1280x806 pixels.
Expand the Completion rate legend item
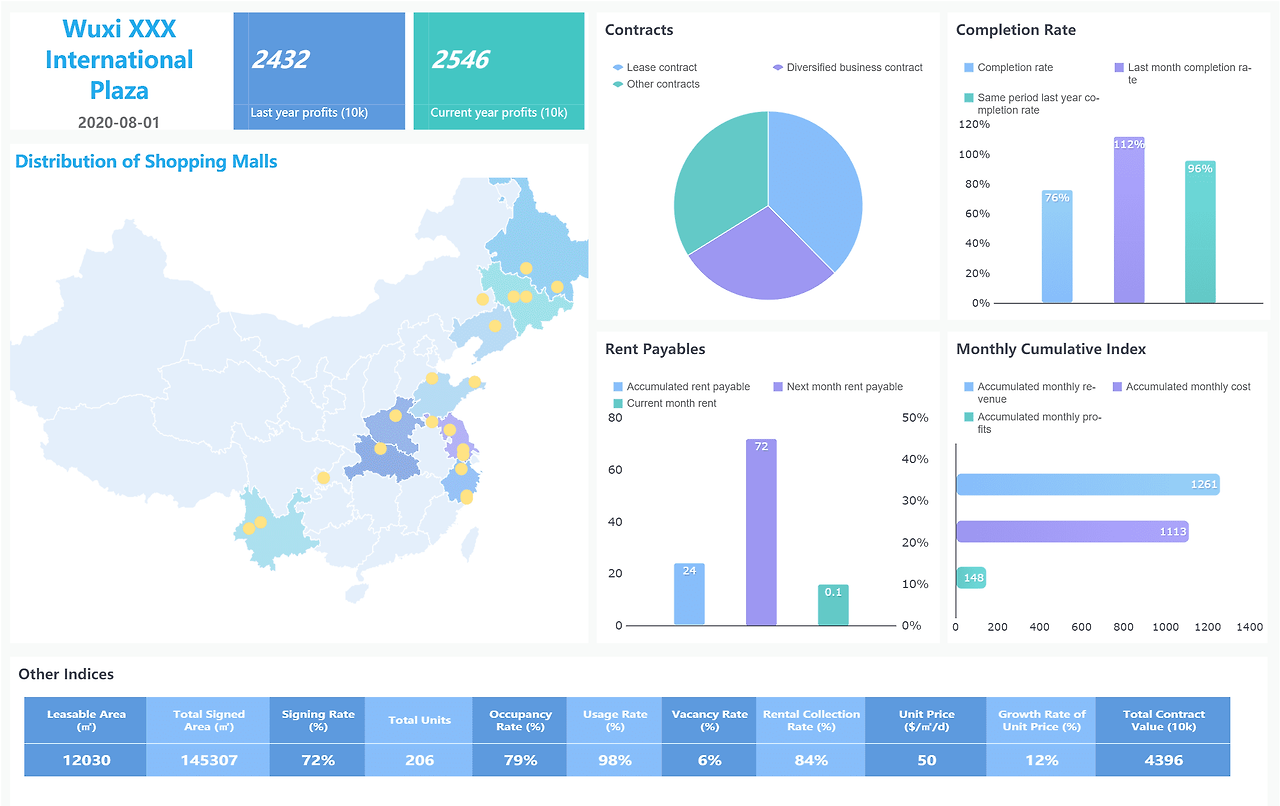point(967,67)
